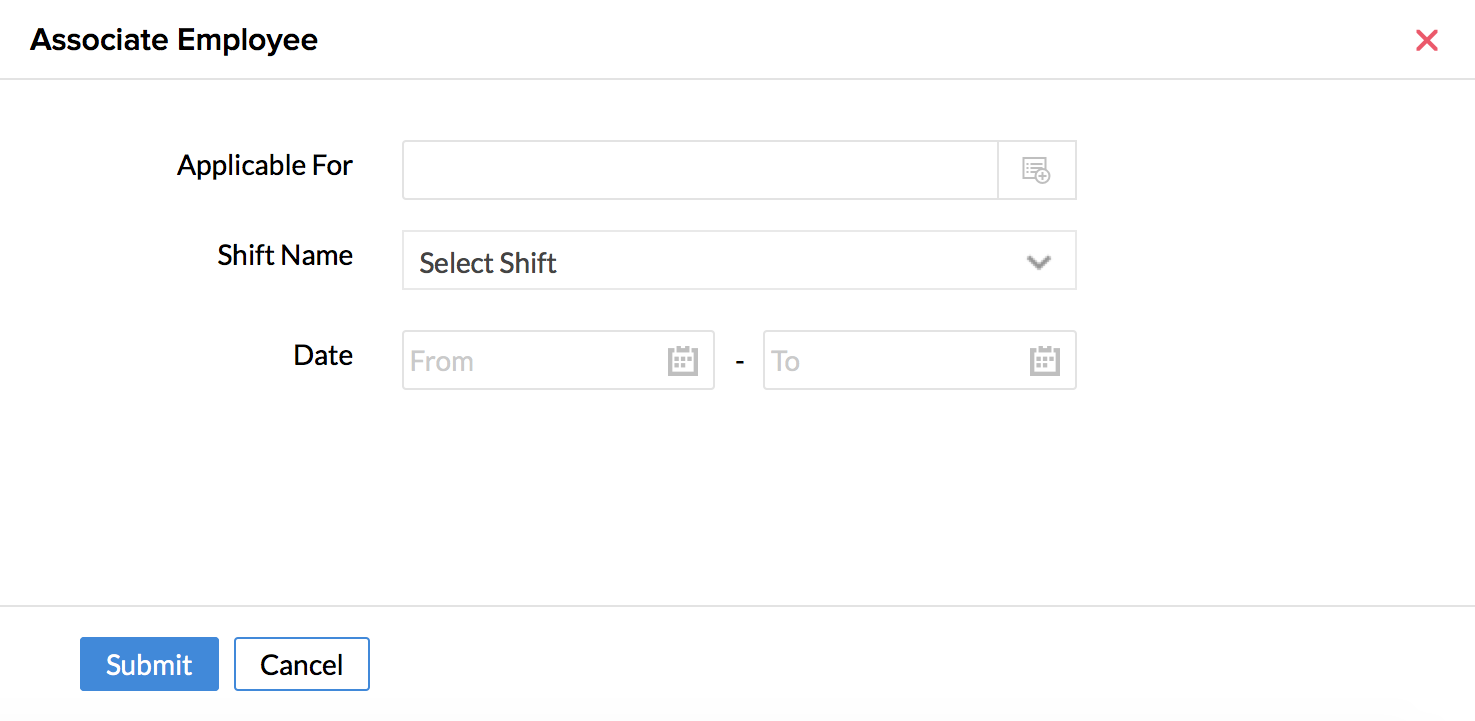Open the employee picker icon beside Applicable For

pyautogui.click(x=1036, y=170)
